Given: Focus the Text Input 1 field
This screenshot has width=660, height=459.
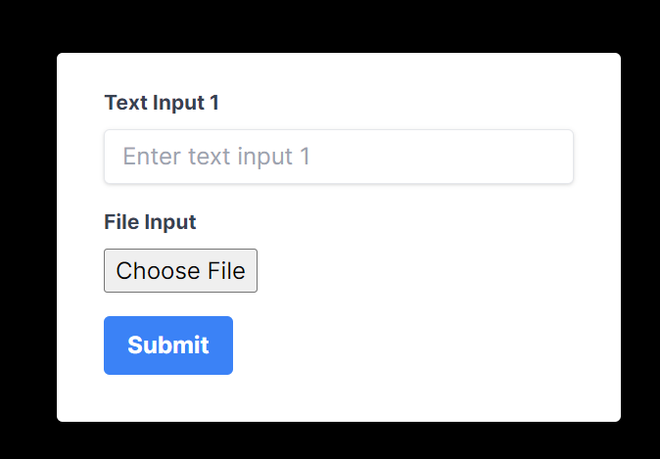Looking at the screenshot, I should [x=338, y=157].
